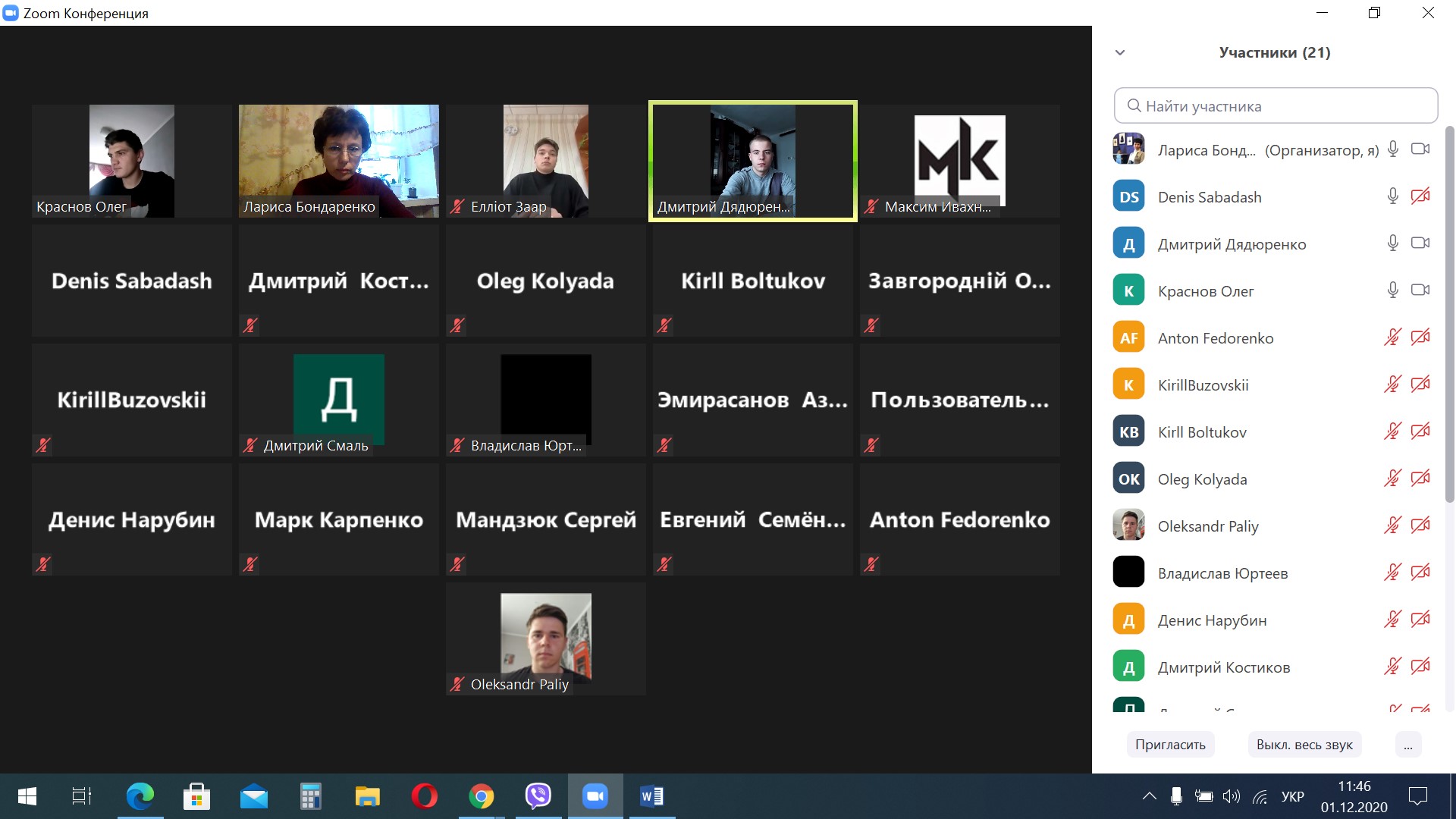Click the Пригласить button
The image size is (1456, 819).
click(x=1170, y=745)
